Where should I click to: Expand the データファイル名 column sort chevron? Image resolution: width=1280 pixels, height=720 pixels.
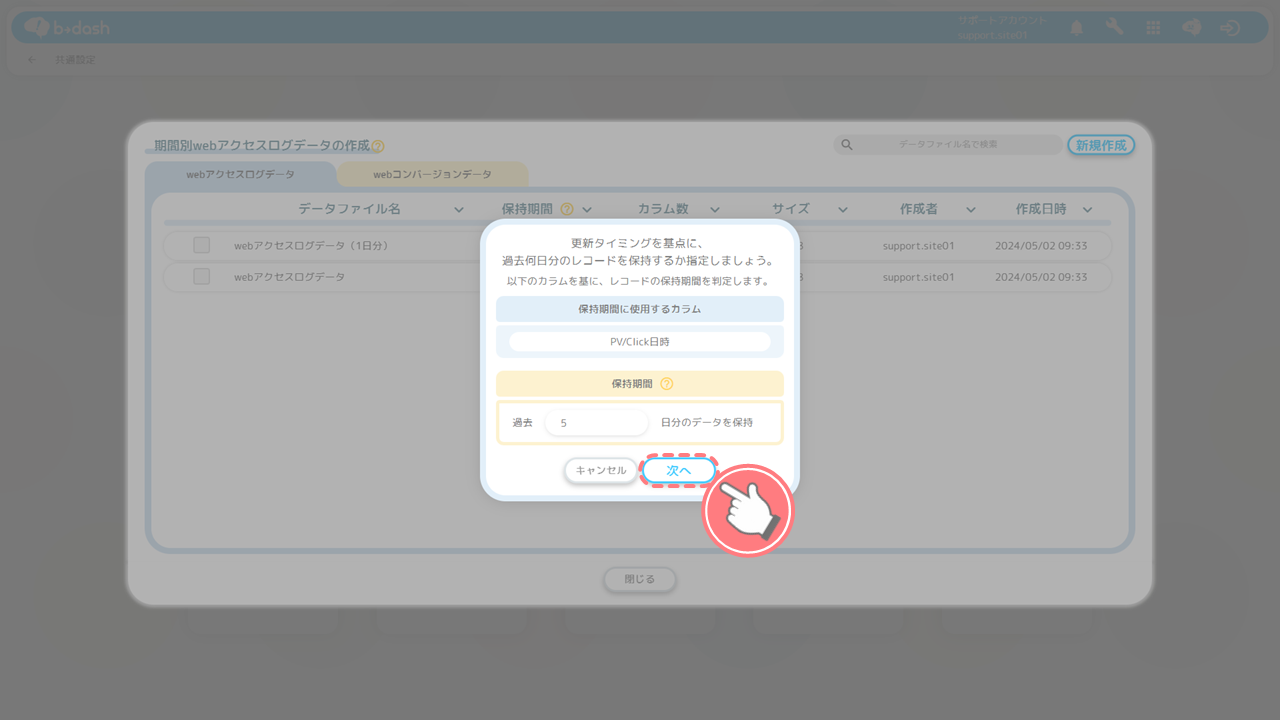pos(459,209)
